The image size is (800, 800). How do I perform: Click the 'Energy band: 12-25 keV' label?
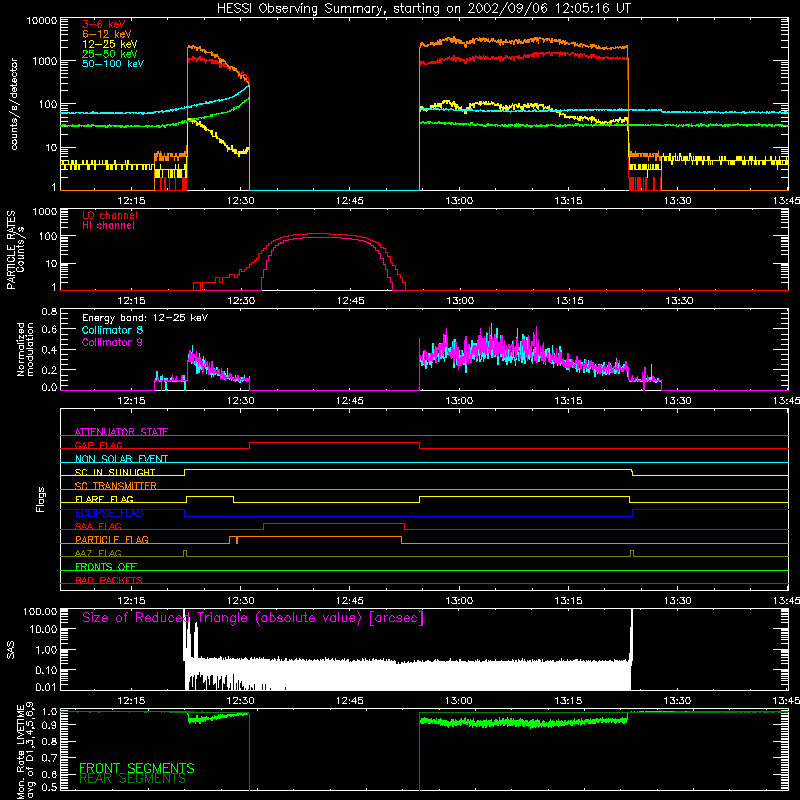point(145,318)
